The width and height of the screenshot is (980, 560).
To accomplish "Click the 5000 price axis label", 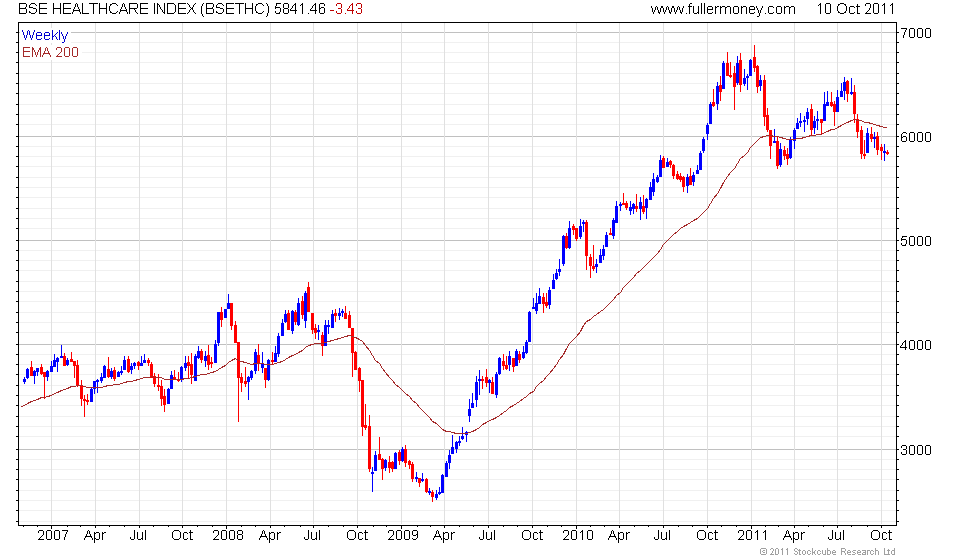I will tap(916, 241).
